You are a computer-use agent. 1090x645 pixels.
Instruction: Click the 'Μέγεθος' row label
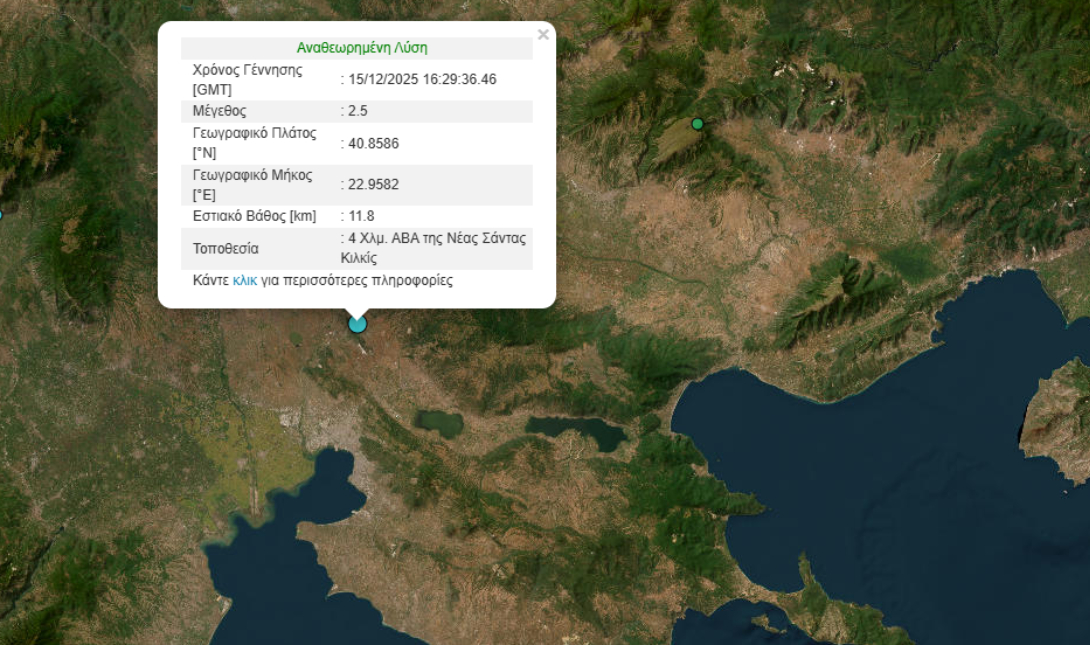click(219, 111)
